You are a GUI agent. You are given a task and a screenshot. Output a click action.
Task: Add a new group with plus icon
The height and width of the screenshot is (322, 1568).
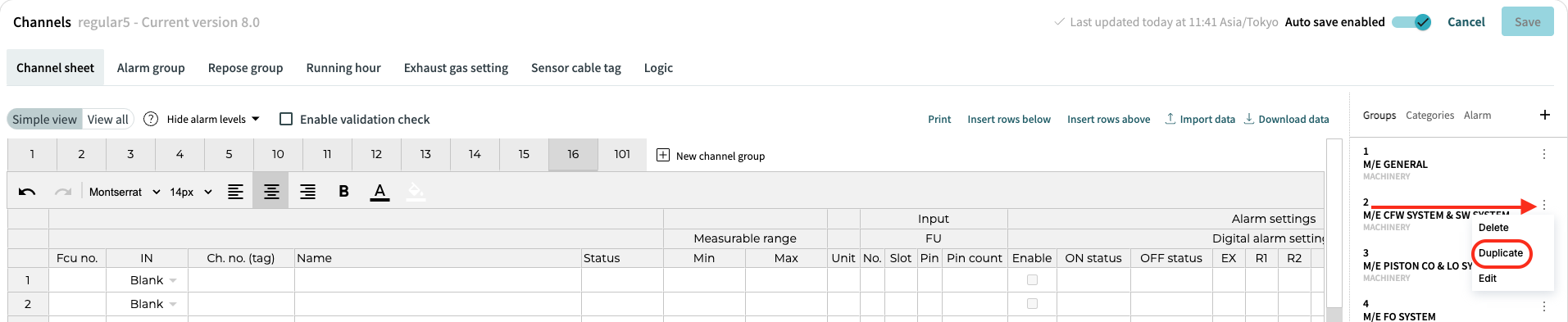click(1545, 115)
